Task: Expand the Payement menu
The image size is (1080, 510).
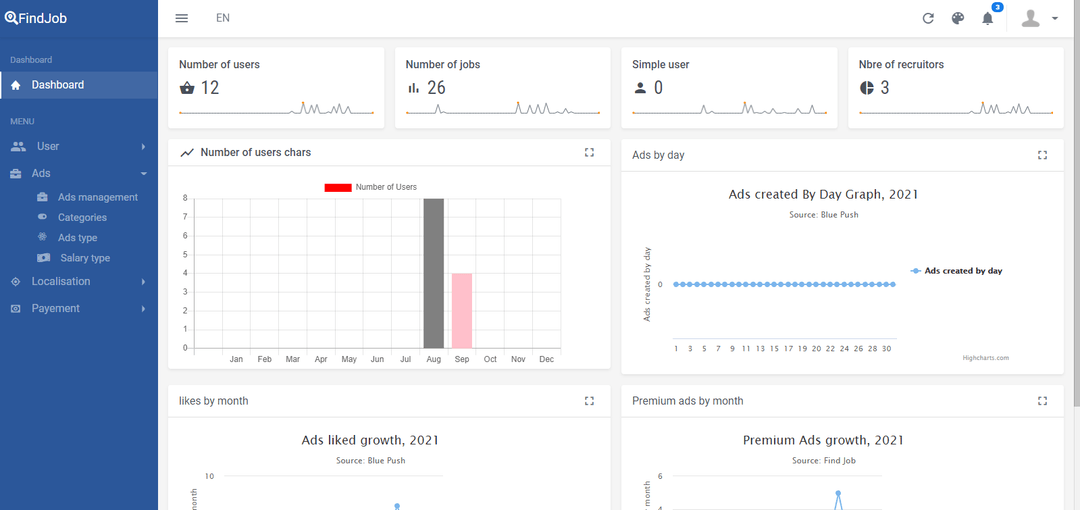Action: coord(78,308)
